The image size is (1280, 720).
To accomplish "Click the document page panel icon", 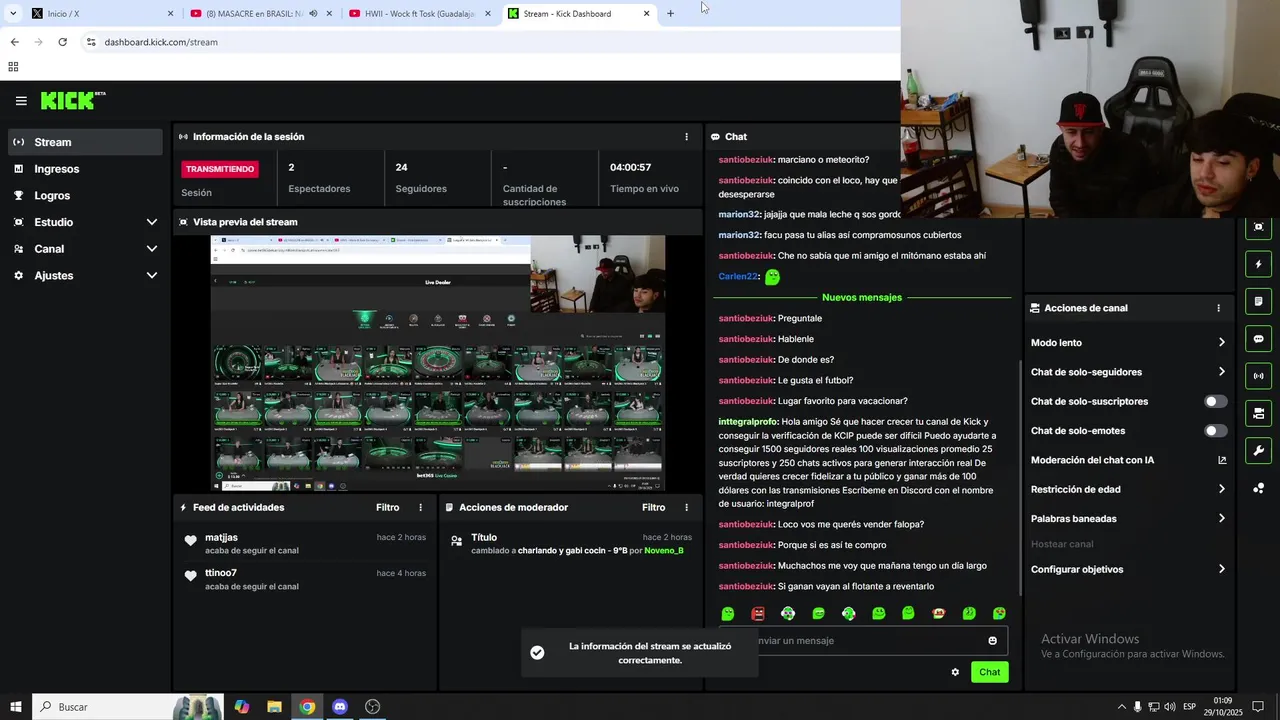I will (1258, 302).
